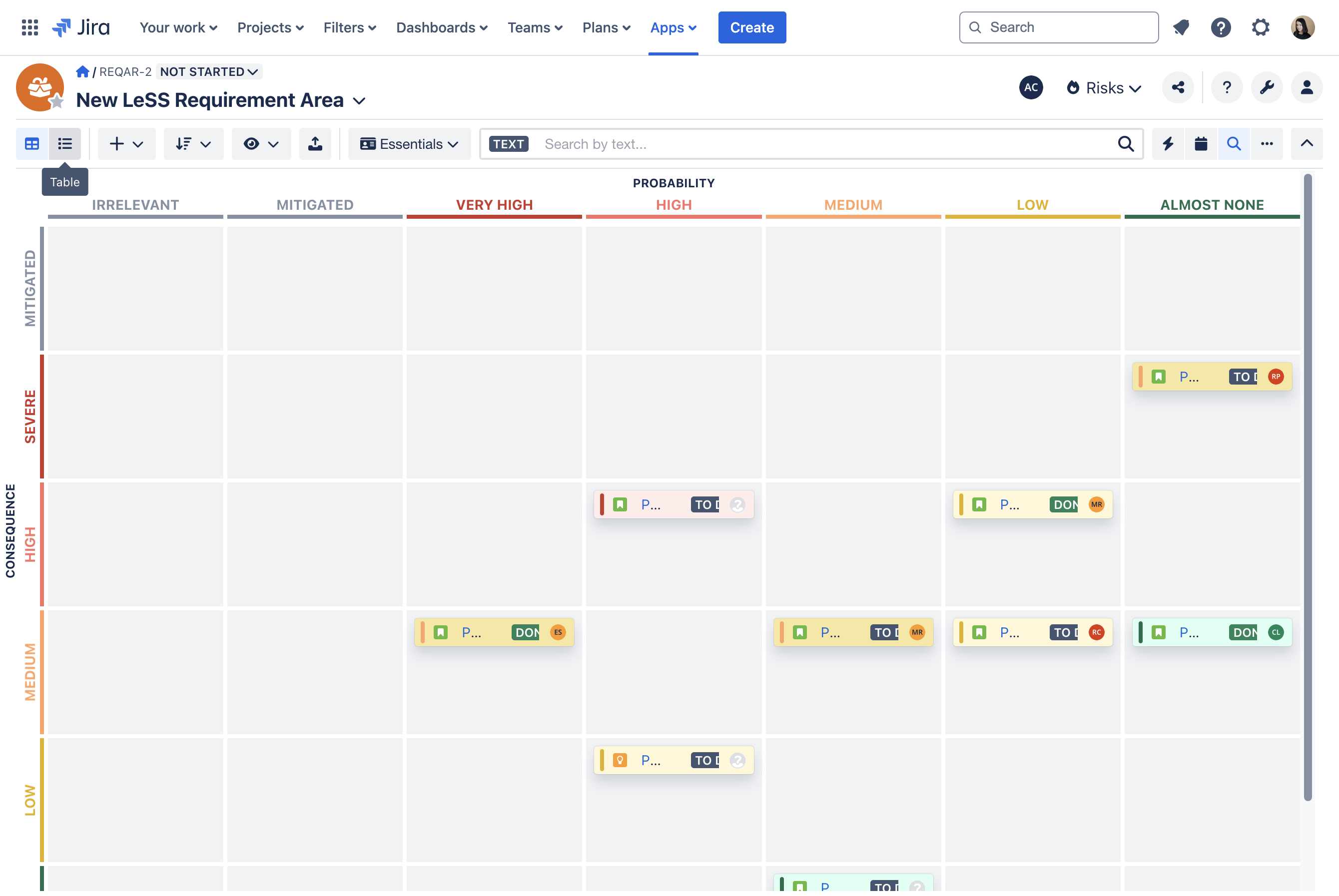Click DONE status on High/Low card
This screenshot has height=896, width=1339.
coord(1064,504)
